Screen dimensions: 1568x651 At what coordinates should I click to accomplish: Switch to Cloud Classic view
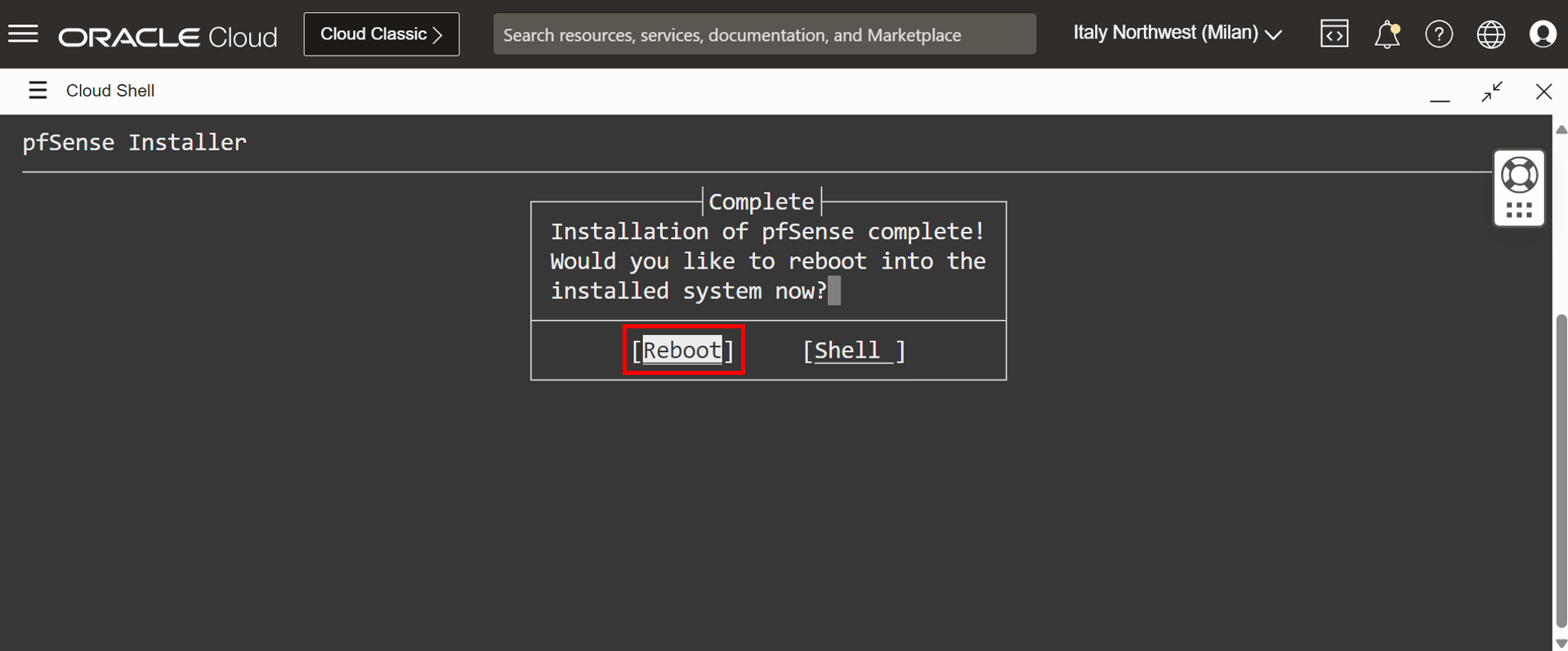click(381, 34)
